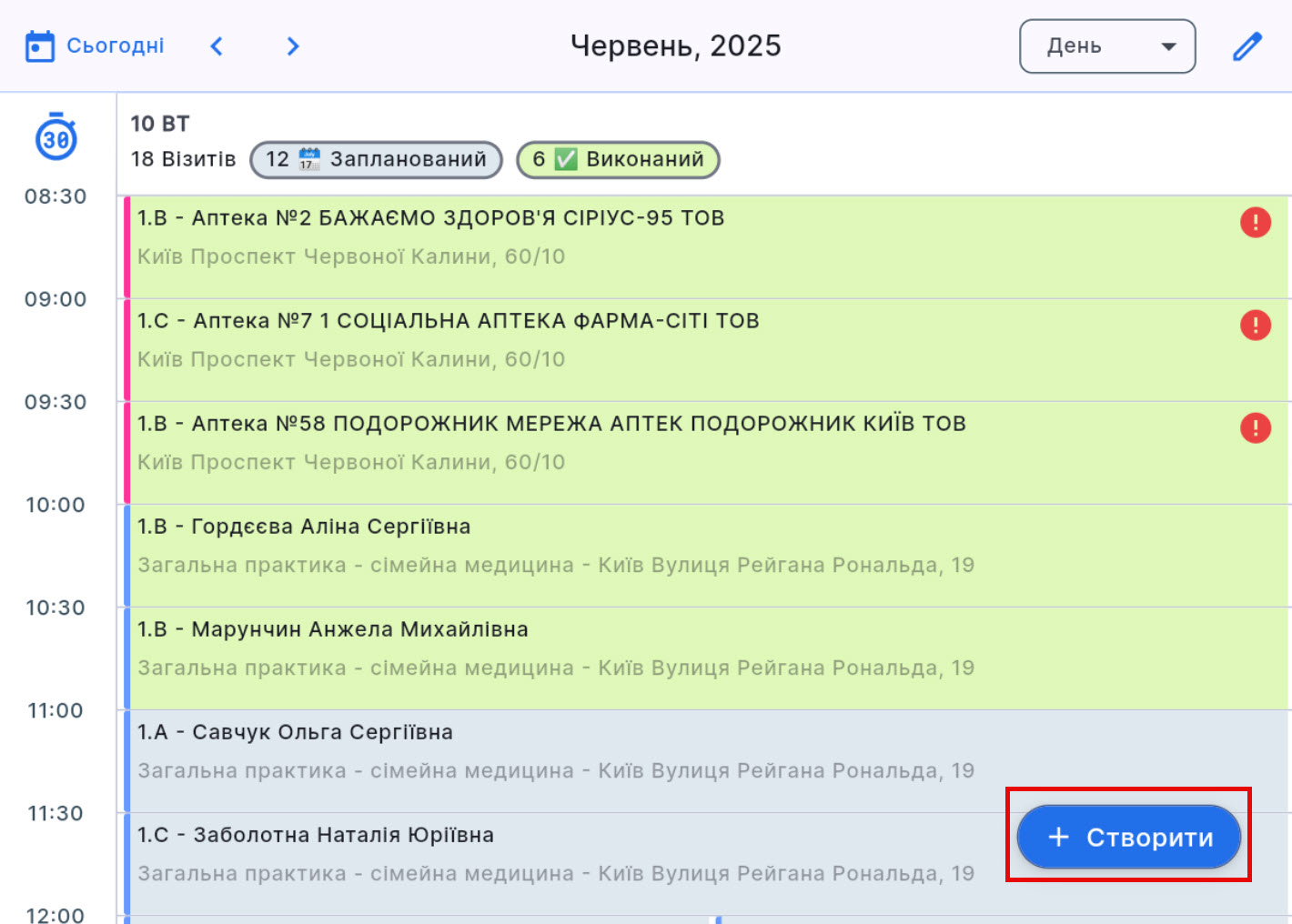Click the Червень, 2025 month title
The height and width of the screenshot is (924, 1292).
(675, 46)
